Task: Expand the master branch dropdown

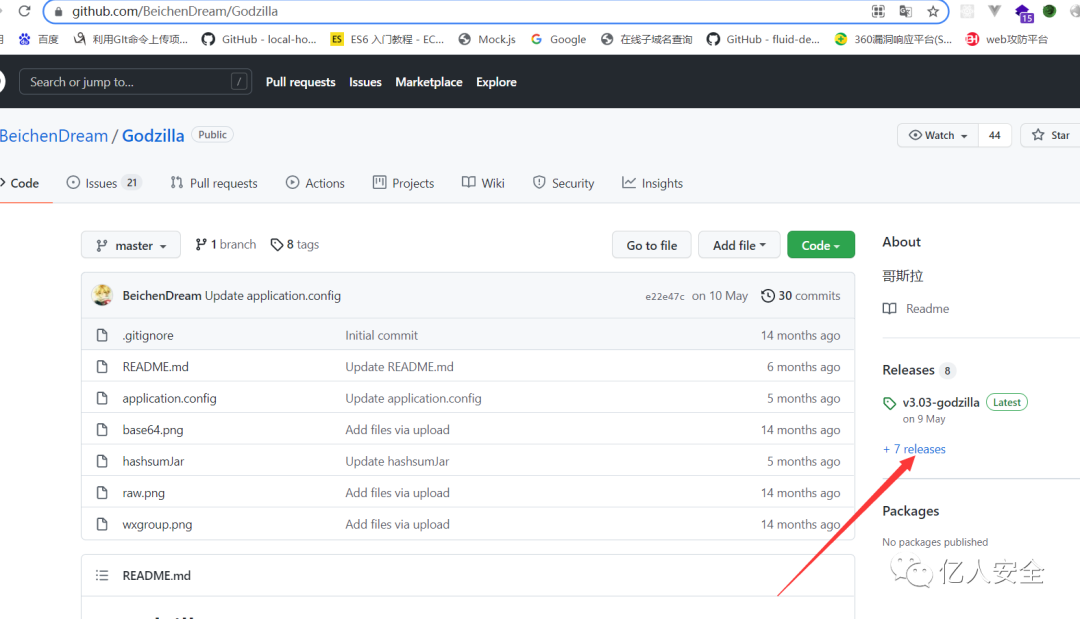Action: point(131,245)
